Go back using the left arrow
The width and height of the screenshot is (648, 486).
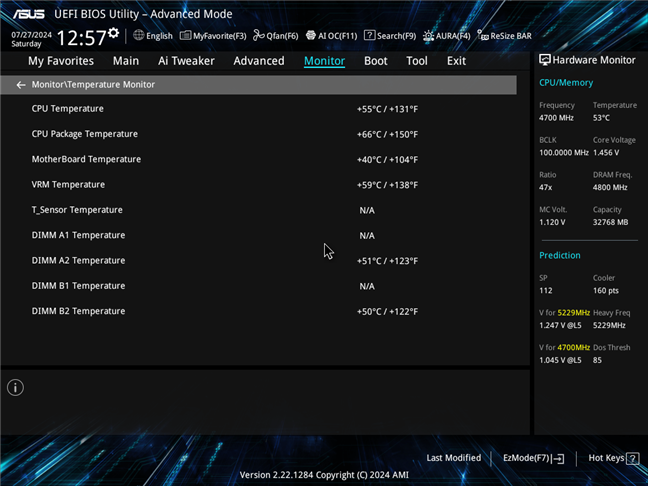[21, 85]
